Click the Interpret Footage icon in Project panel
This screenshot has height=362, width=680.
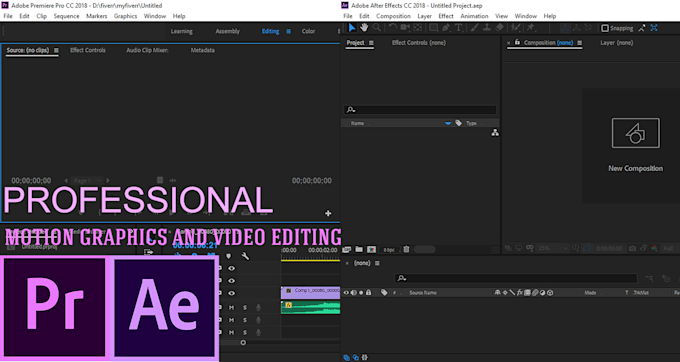(x=346, y=249)
